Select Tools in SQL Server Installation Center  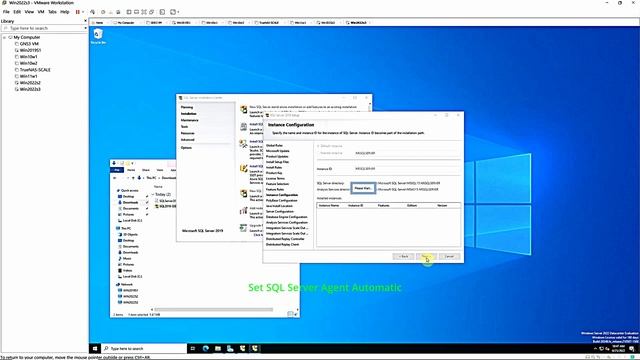pos(184,127)
